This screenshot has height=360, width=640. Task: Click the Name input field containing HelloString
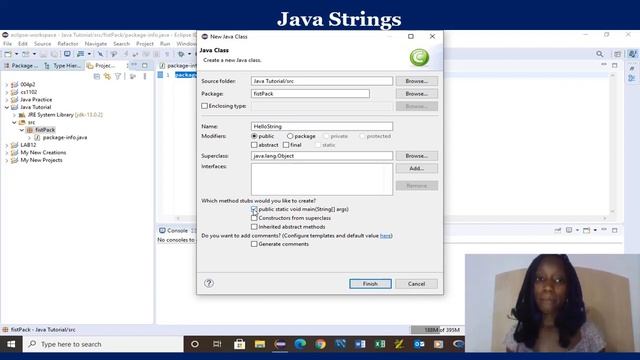tap(322, 126)
